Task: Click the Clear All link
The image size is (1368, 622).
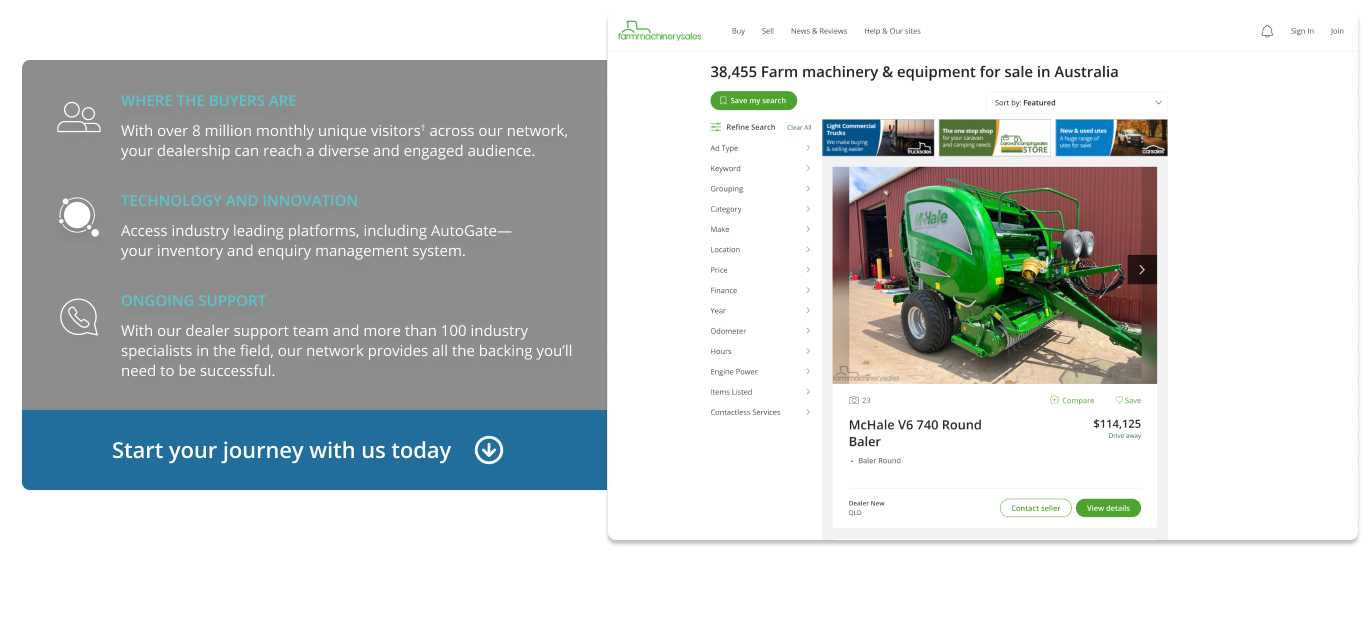Action: 799,127
